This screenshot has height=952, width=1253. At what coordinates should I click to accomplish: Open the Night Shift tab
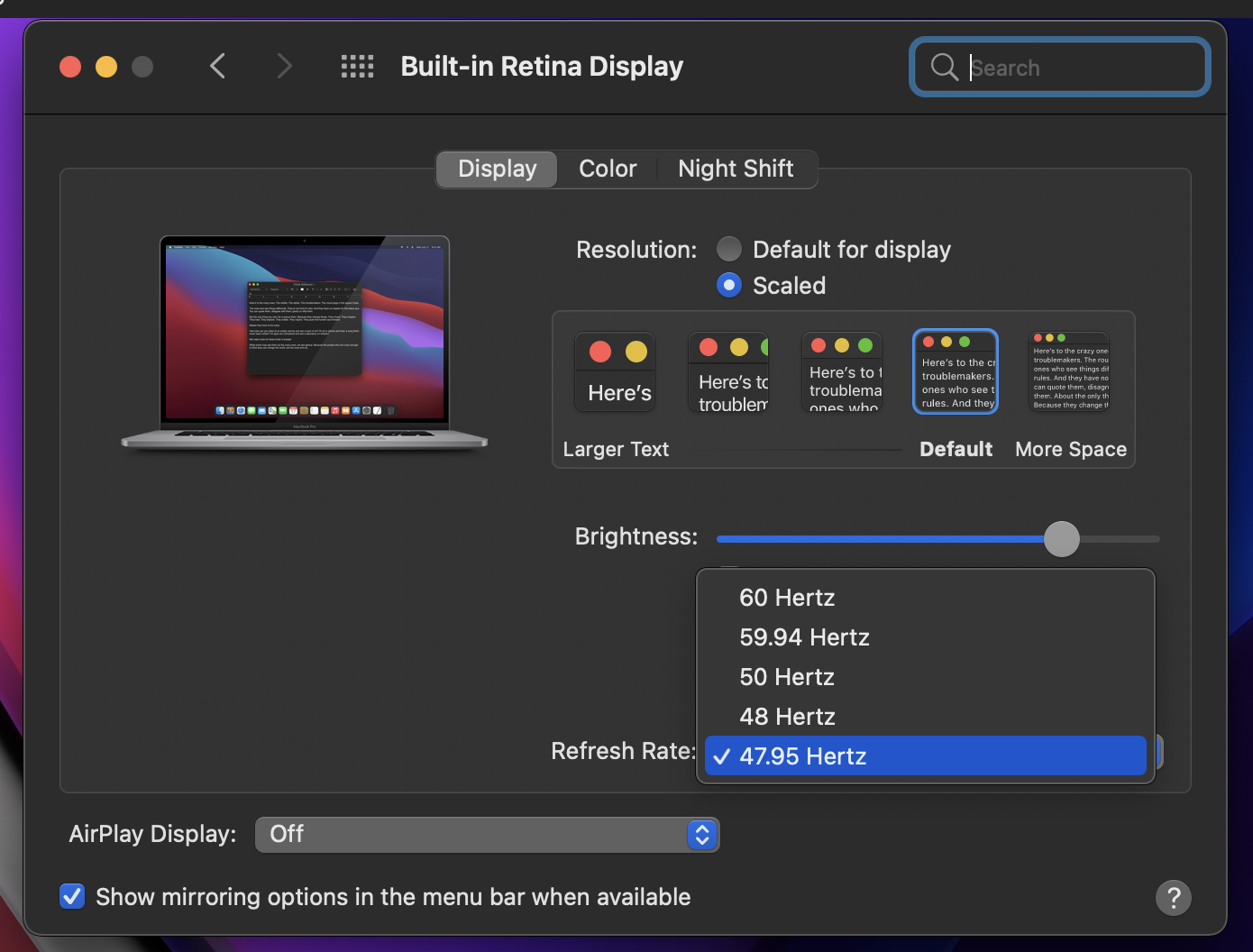pos(736,169)
